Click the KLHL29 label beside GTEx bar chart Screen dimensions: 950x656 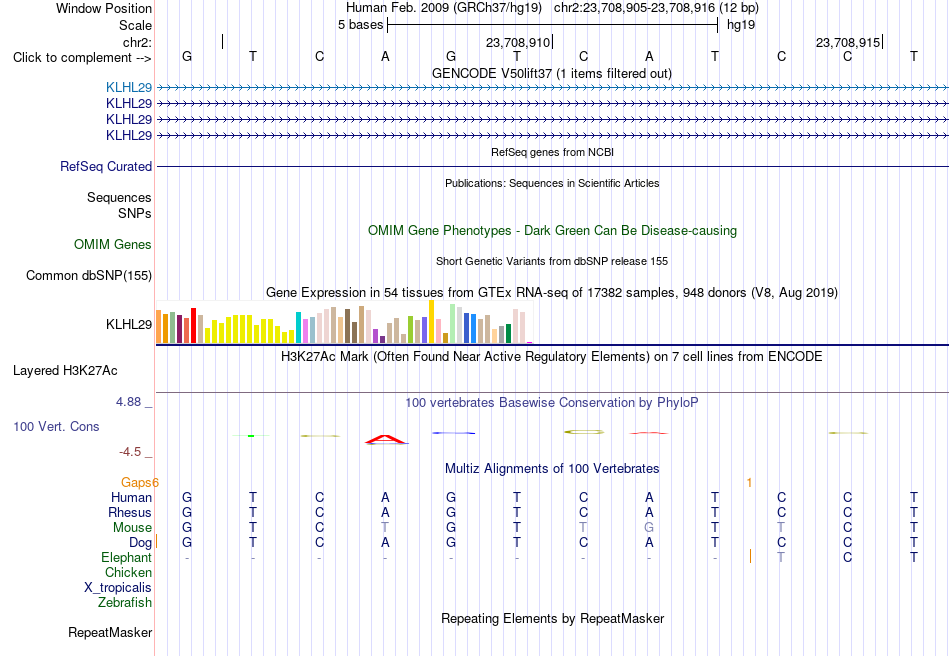click(128, 324)
